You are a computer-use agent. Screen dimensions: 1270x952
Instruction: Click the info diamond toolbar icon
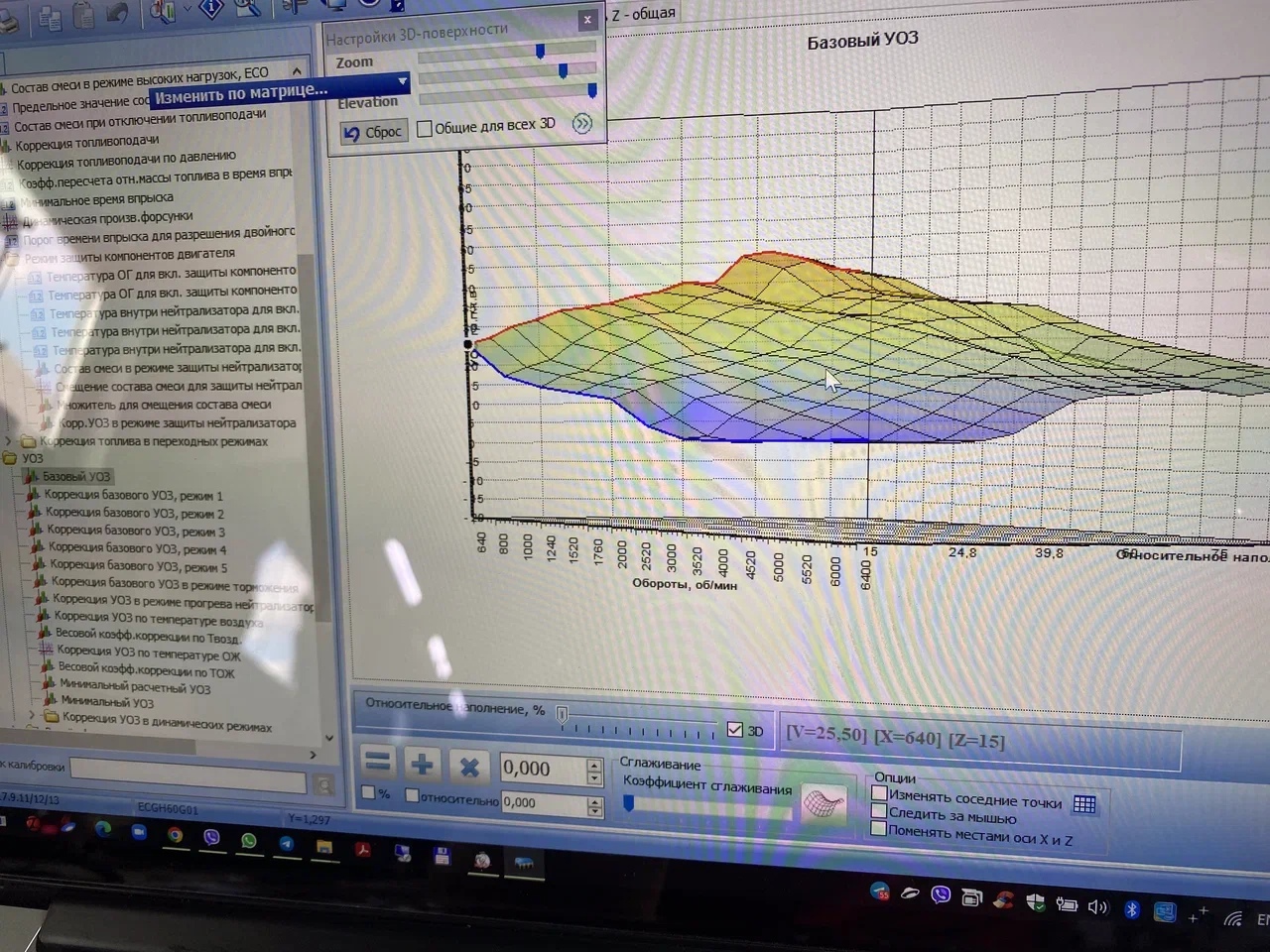click(x=211, y=9)
